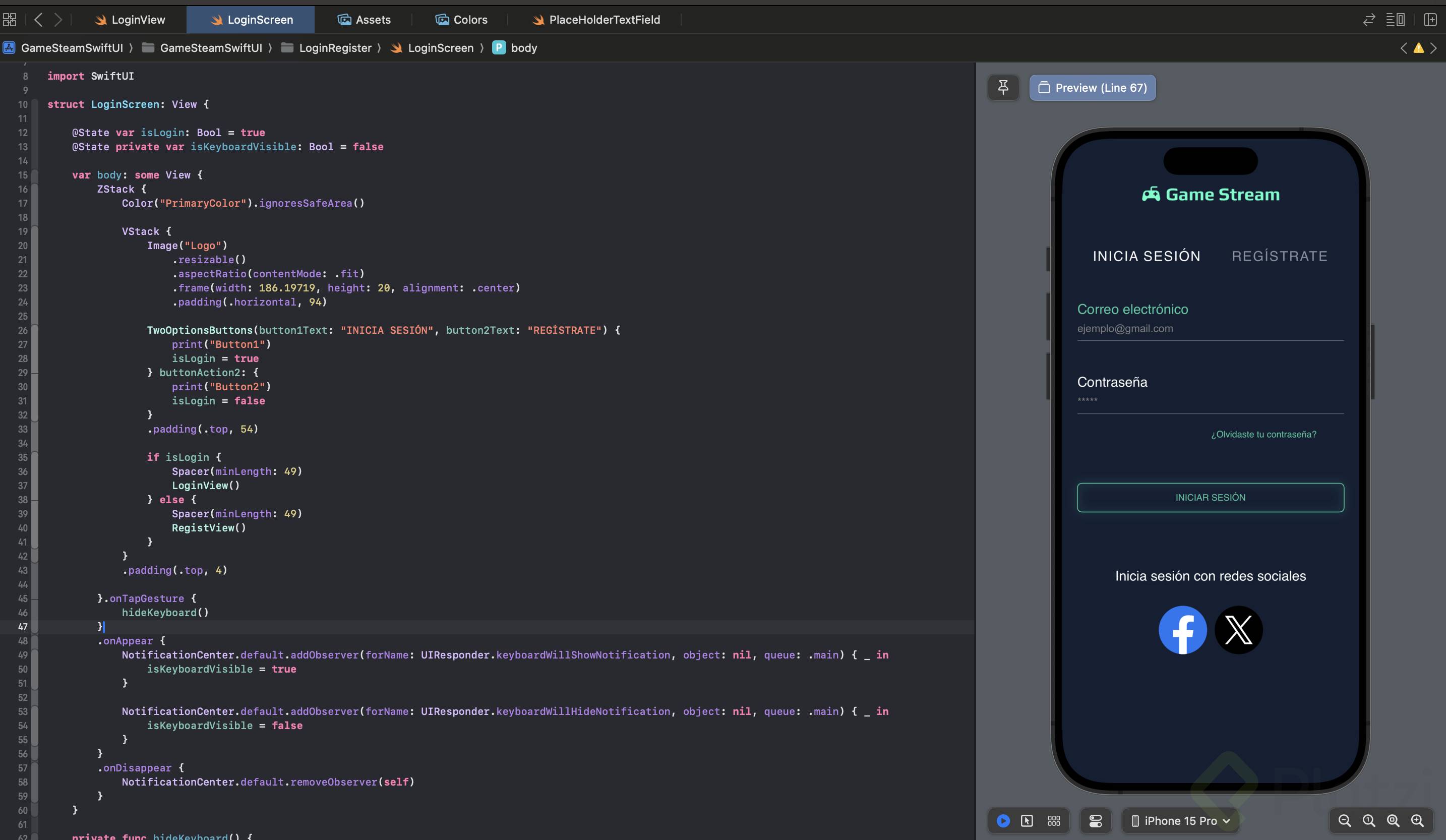Select Preview (Line 67) button
1446x840 pixels.
pos(1093,88)
